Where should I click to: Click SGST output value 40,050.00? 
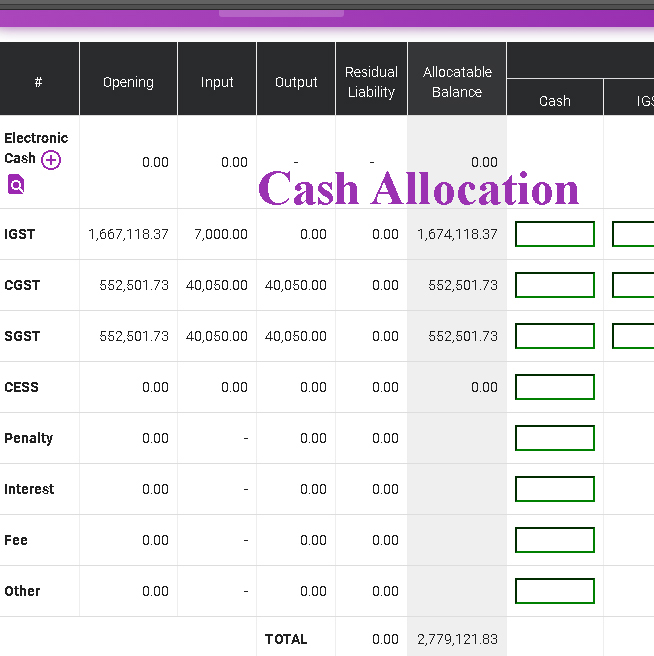pyautogui.click(x=296, y=336)
